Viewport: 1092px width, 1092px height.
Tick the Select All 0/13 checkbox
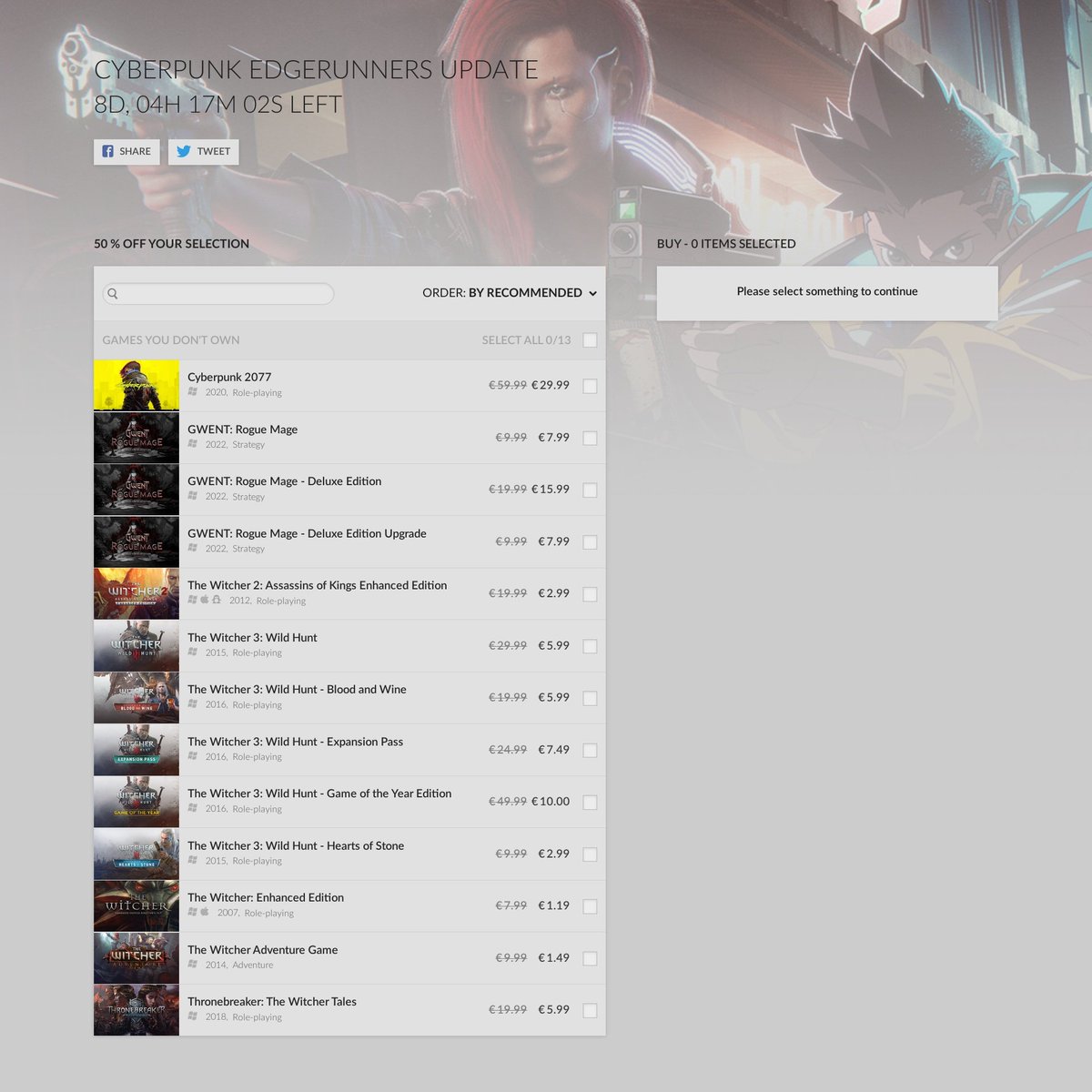(590, 340)
